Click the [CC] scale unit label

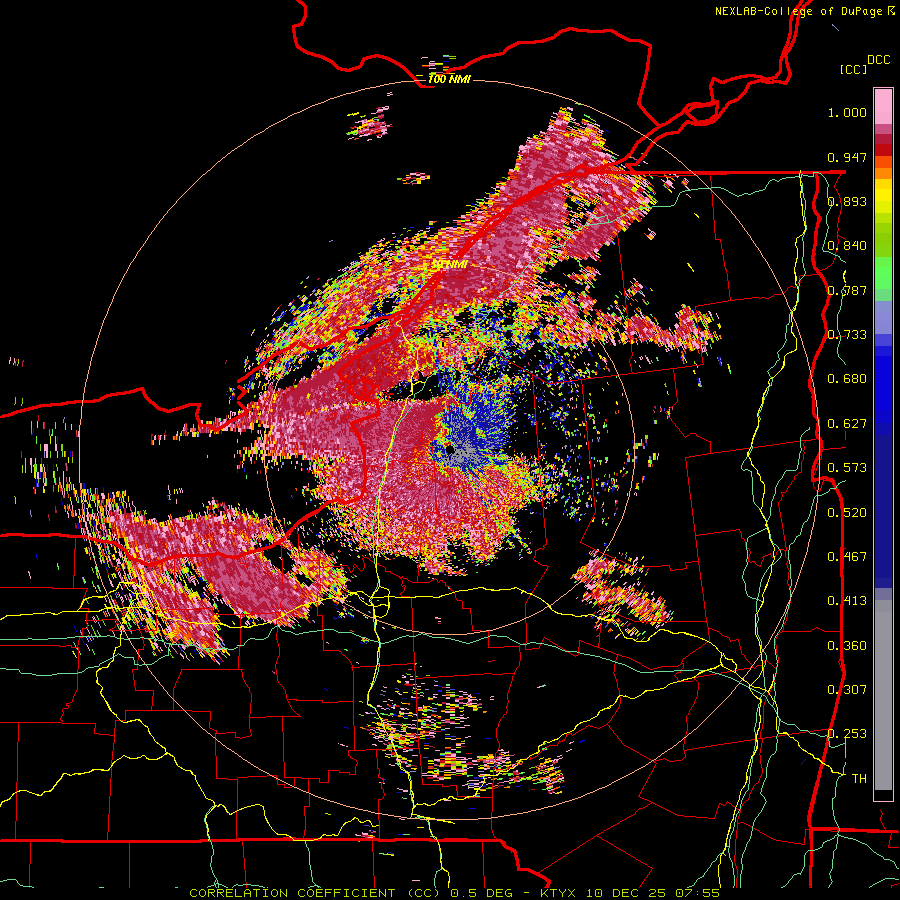coord(854,69)
